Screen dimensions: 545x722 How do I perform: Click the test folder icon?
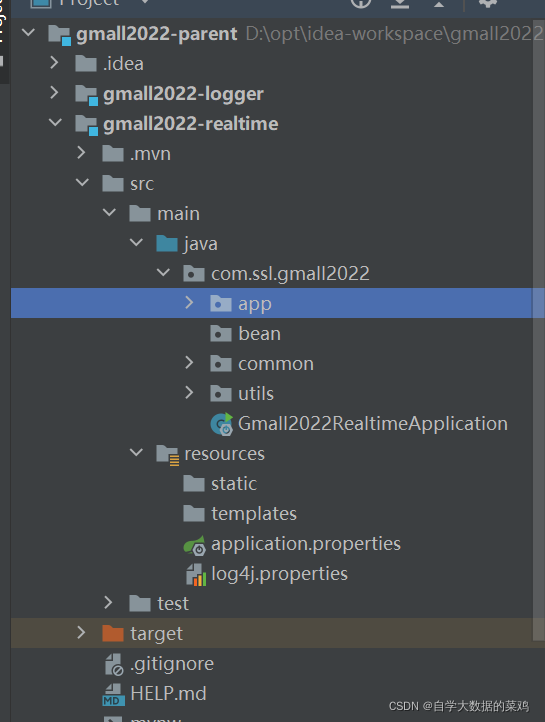click(140, 604)
